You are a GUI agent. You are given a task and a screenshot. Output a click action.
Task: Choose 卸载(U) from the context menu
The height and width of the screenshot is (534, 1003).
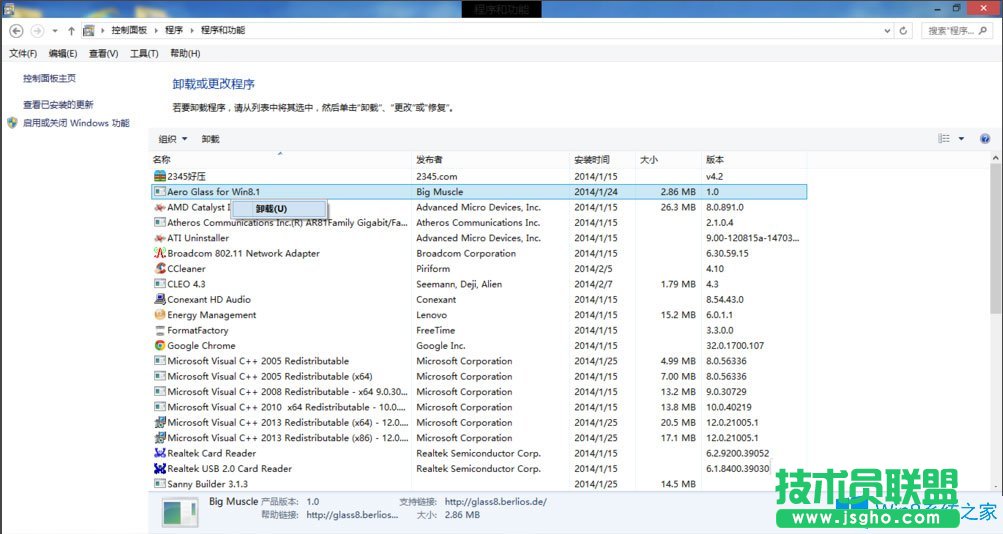(279, 208)
